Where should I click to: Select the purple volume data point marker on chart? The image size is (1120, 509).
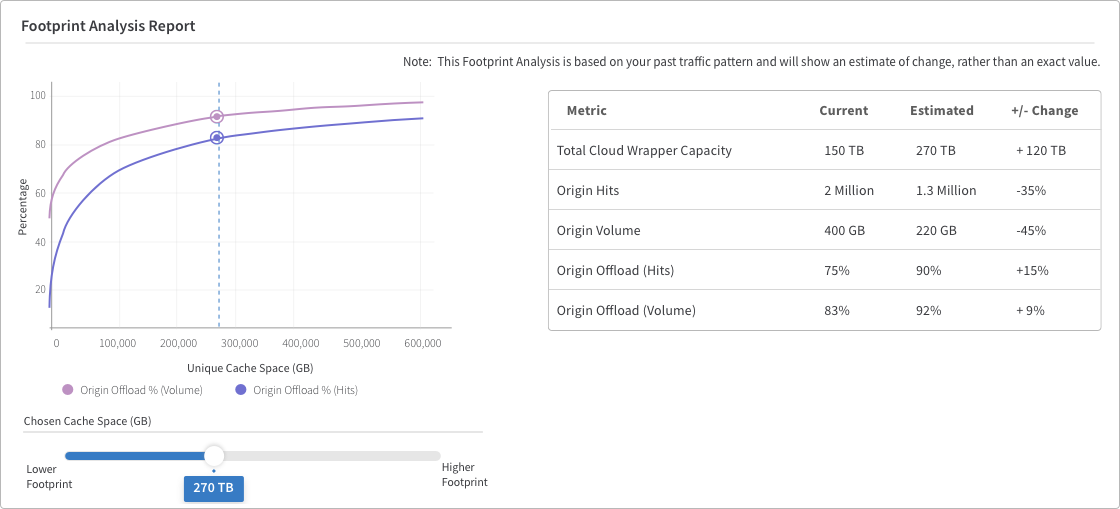[217, 117]
